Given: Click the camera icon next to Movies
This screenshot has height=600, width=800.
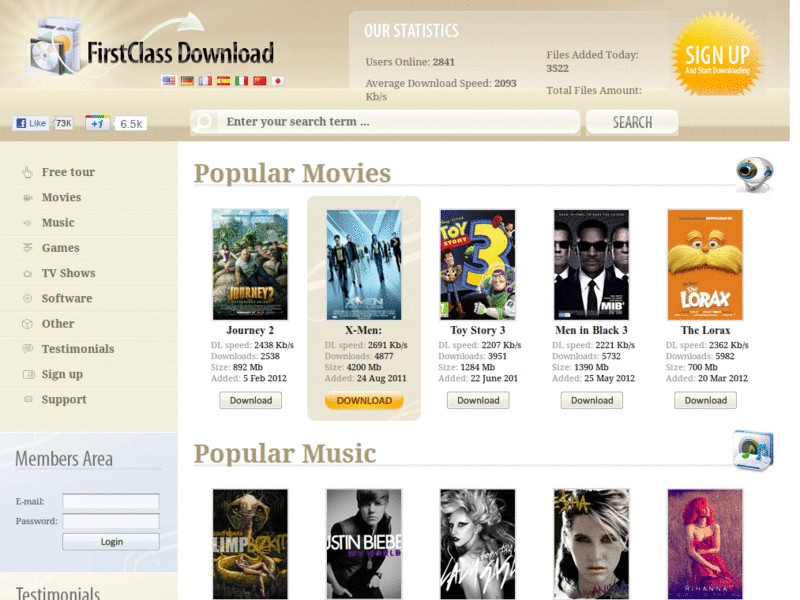Looking at the screenshot, I should [28, 197].
